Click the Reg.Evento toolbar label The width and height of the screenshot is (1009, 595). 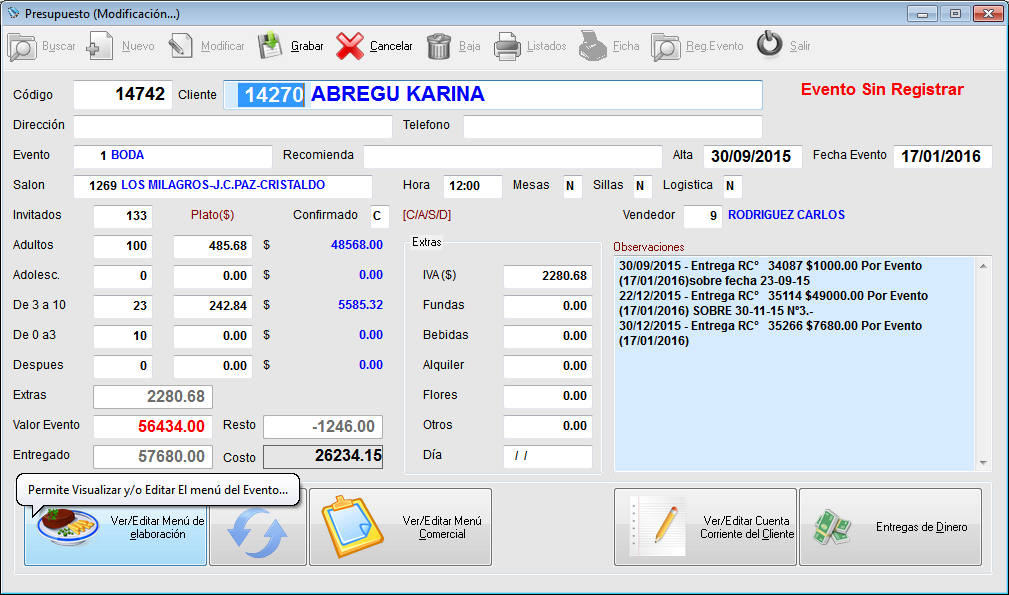(714, 46)
